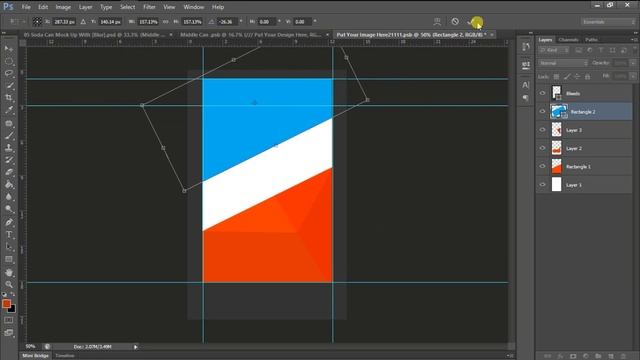Open the Layers panel flyout menu

pyautogui.click(x=634, y=40)
